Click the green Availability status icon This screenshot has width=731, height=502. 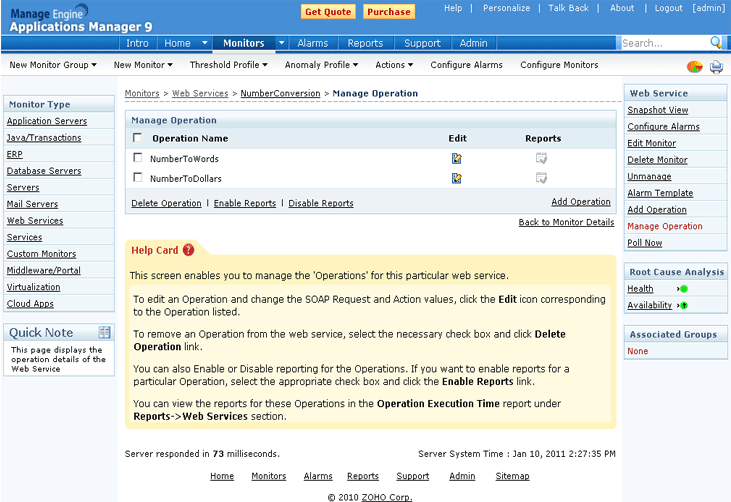[684, 306]
